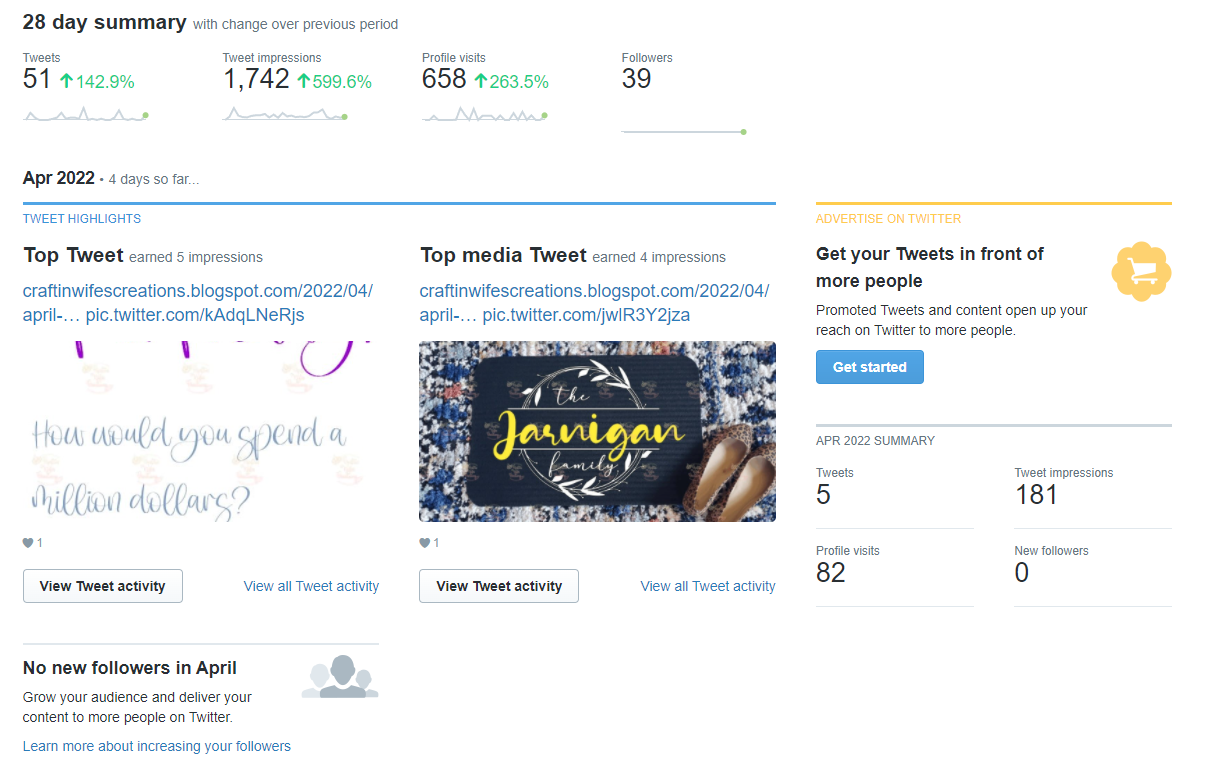Click April Tweet impressions value 181

(1036, 494)
